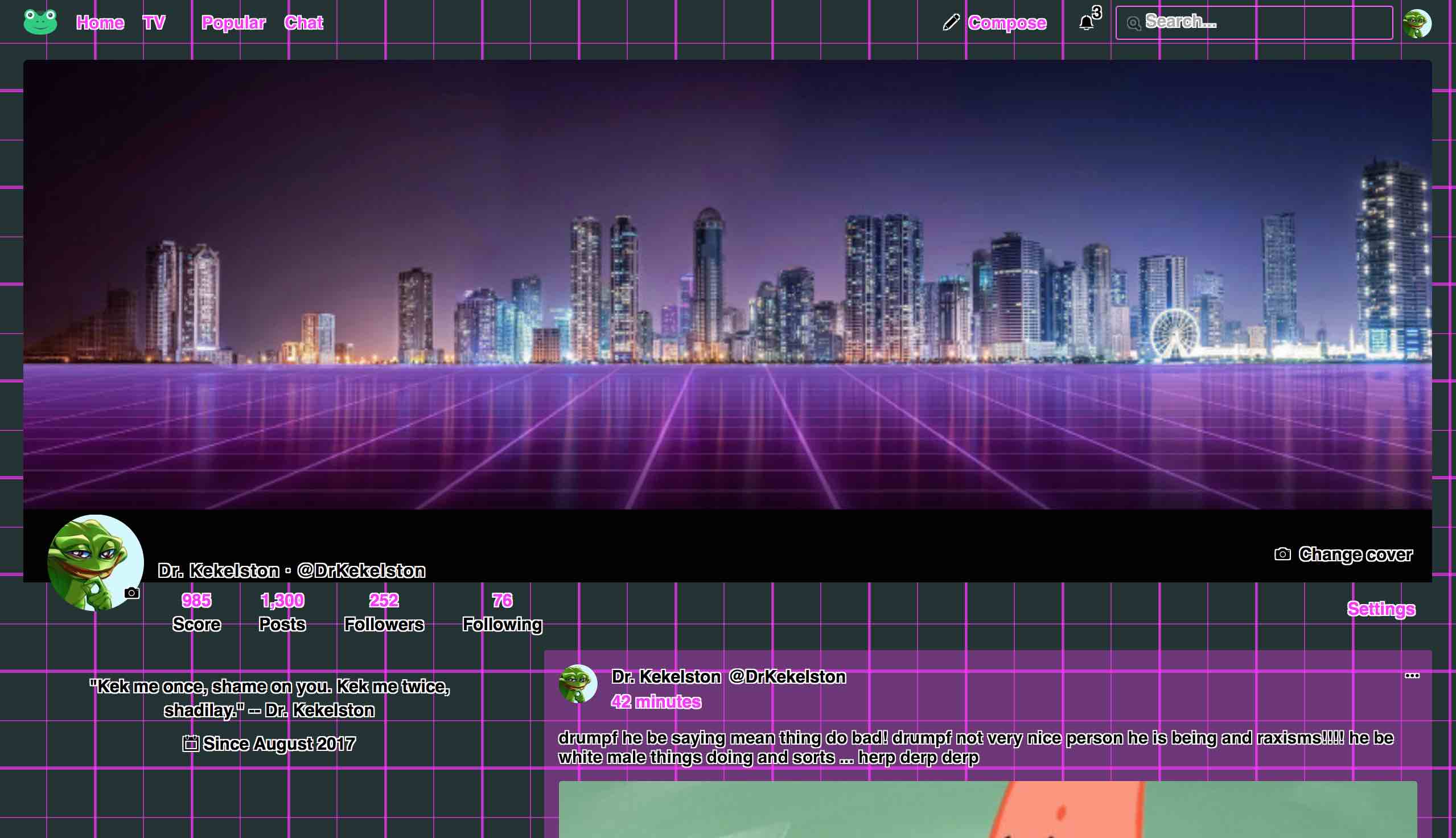Click the Change cover camera icon
This screenshot has width=1456, height=838.
click(x=1282, y=554)
